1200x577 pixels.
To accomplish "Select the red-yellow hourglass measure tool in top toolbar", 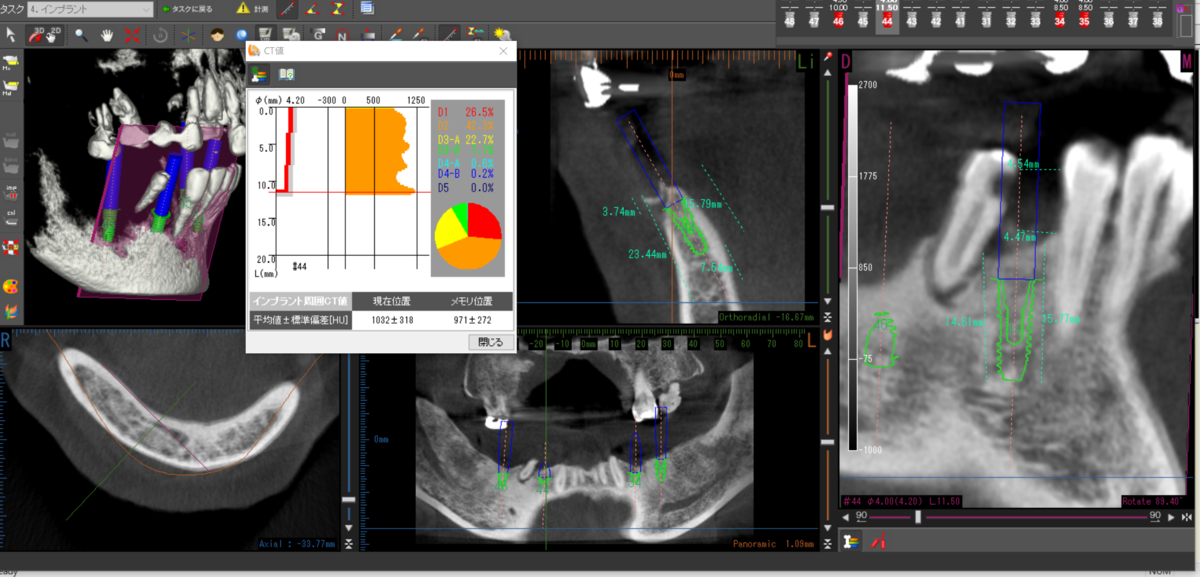I will [339, 8].
